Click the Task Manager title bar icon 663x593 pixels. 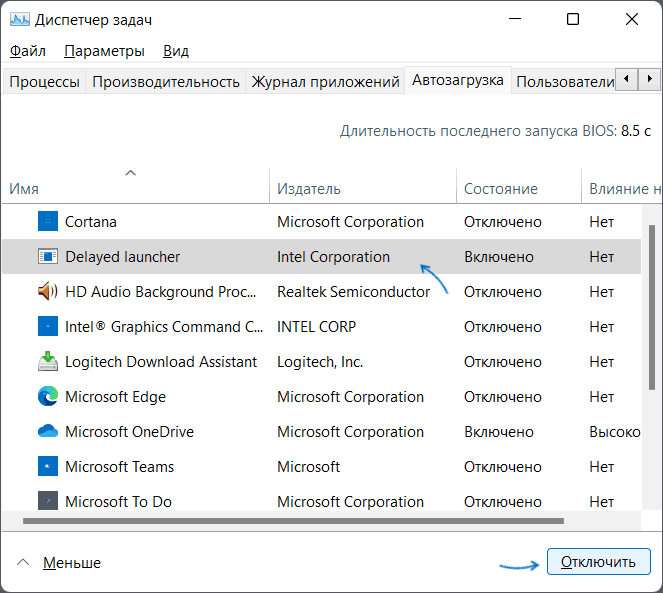click(20, 19)
